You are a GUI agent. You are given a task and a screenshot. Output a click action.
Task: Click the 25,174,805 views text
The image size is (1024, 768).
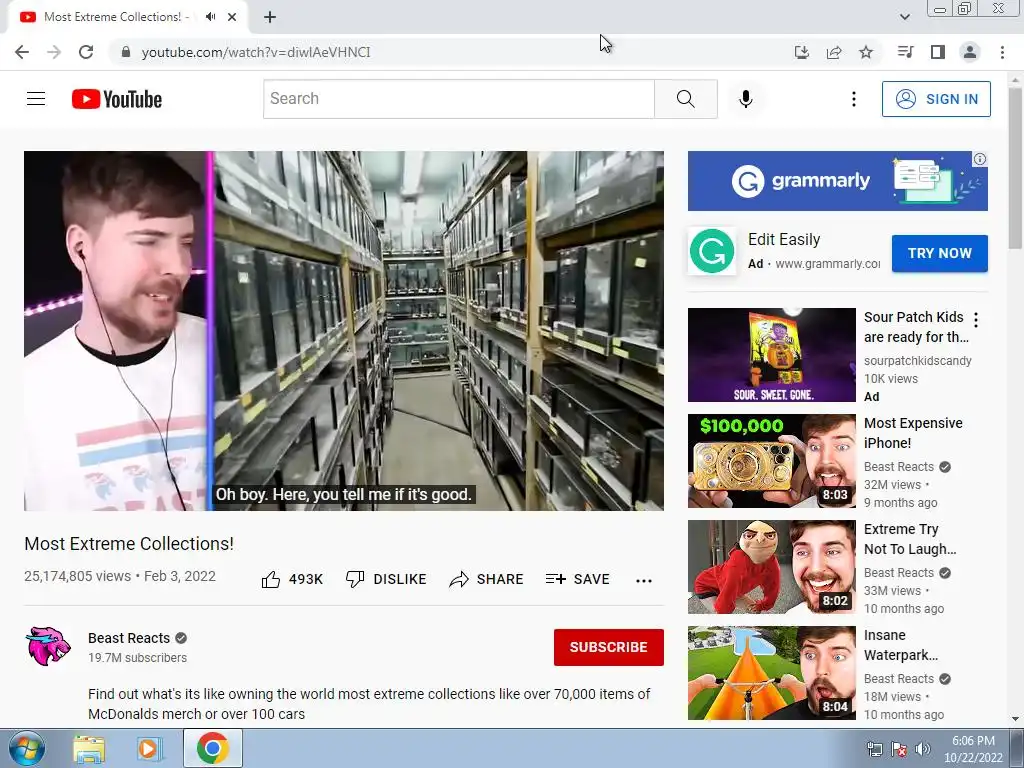[77, 576]
